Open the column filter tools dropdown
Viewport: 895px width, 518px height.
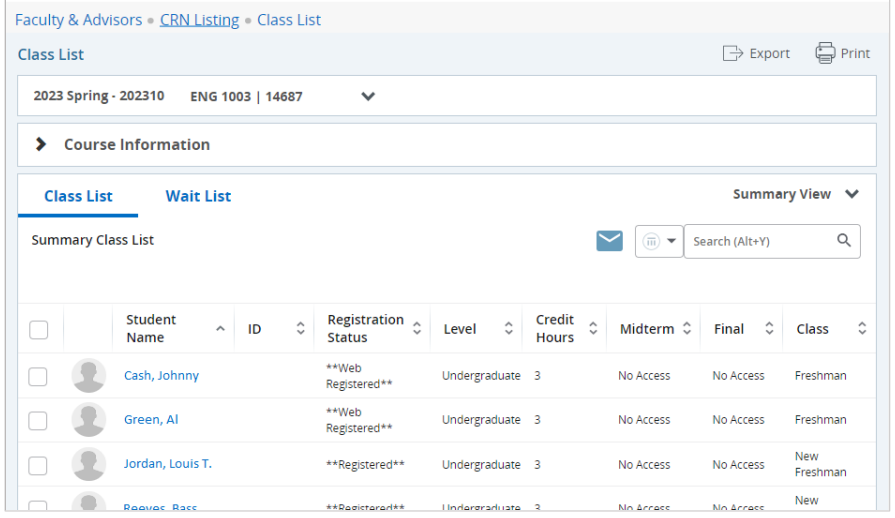pos(659,241)
